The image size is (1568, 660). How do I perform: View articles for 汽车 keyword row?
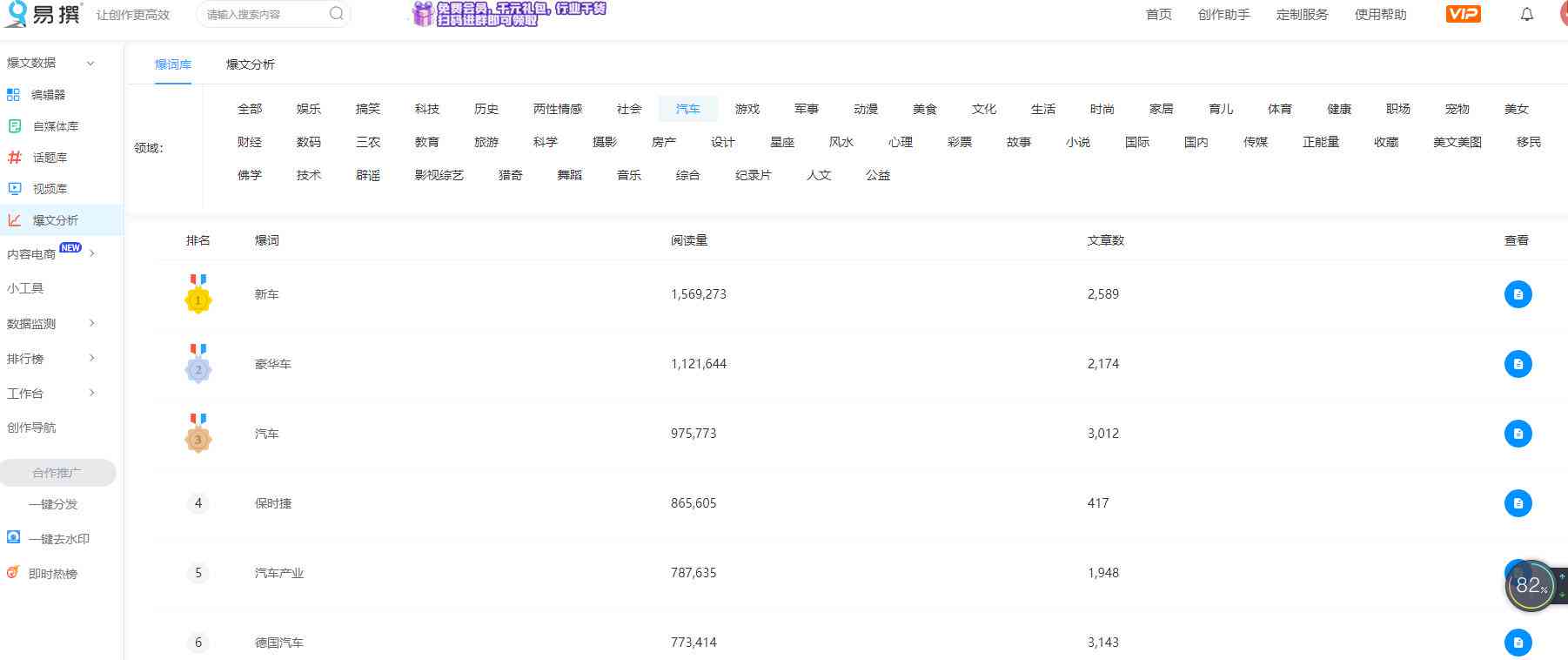pos(1518,434)
